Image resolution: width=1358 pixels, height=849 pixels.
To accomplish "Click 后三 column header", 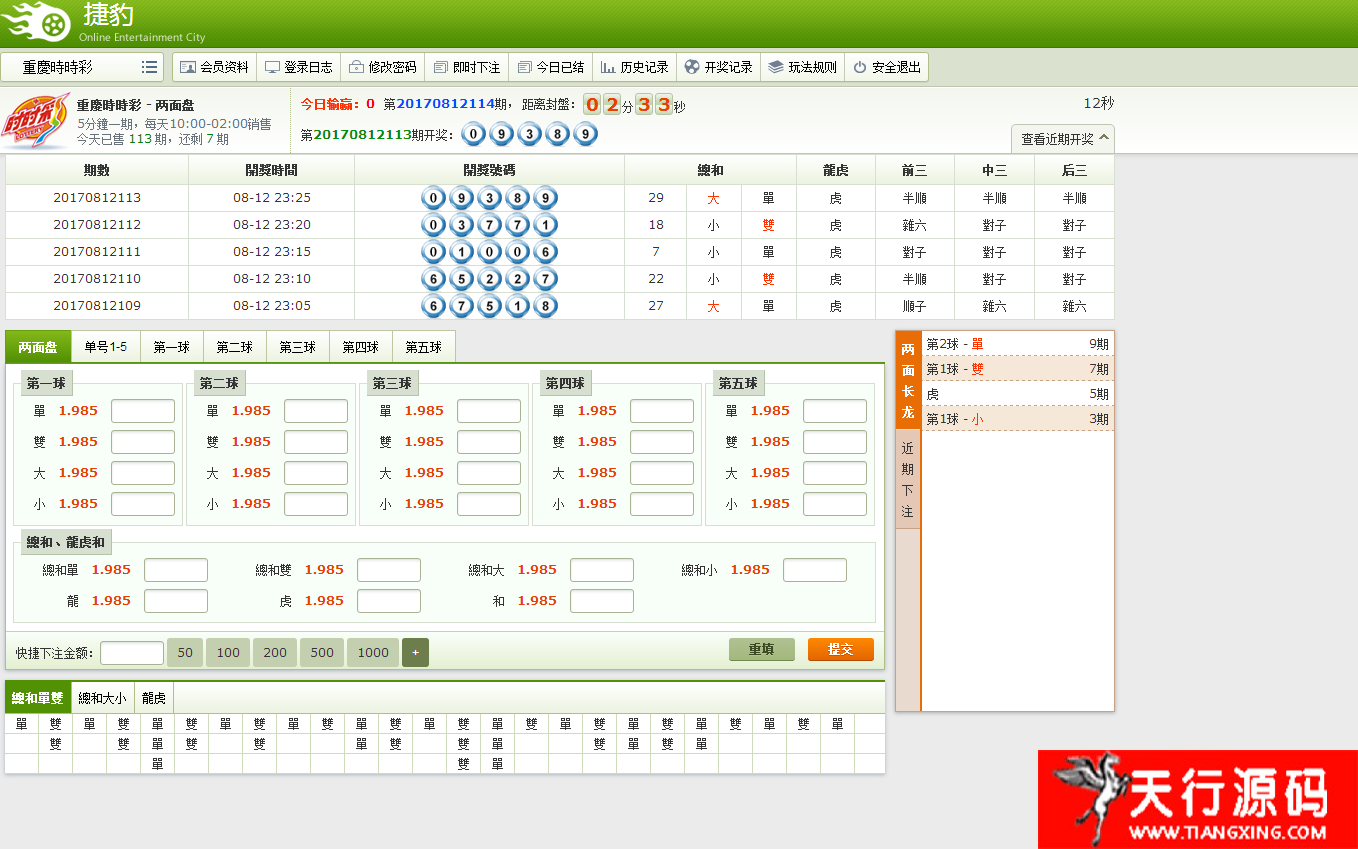I will click(x=1074, y=171).
